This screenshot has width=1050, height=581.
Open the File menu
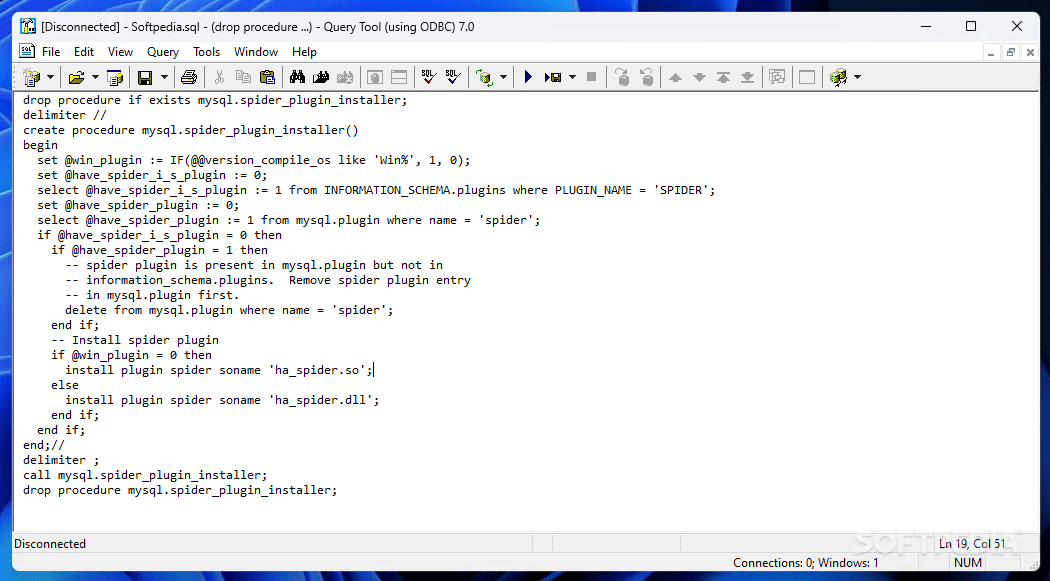[x=51, y=52]
